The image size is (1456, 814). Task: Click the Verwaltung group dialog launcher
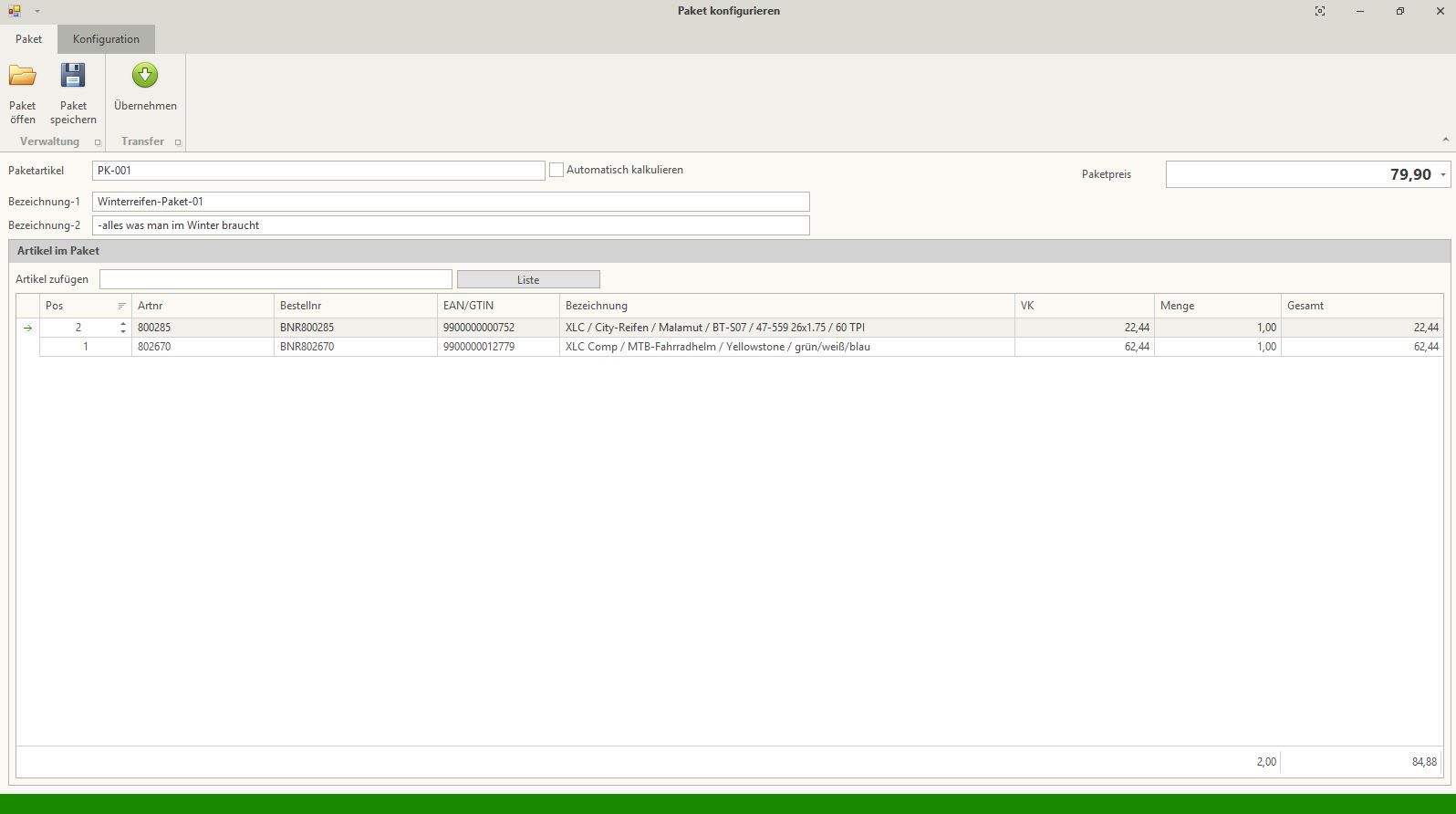click(98, 142)
